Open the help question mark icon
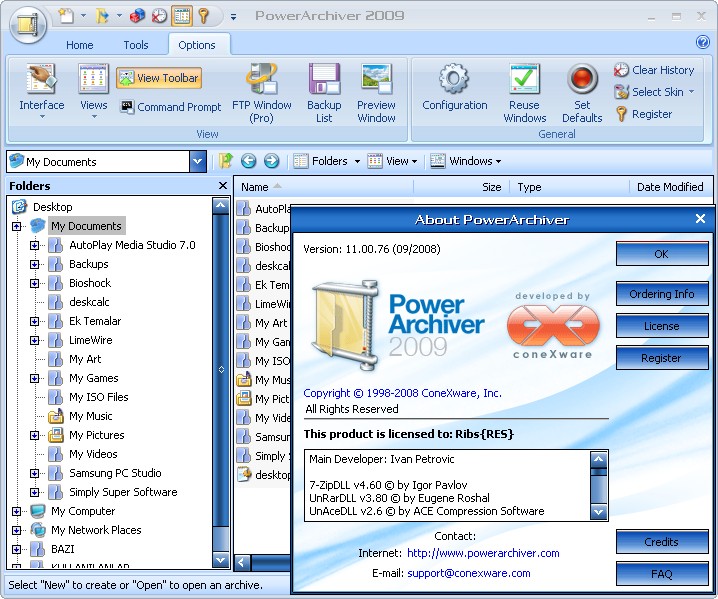The height and width of the screenshot is (599, 718). coord(702,42)
